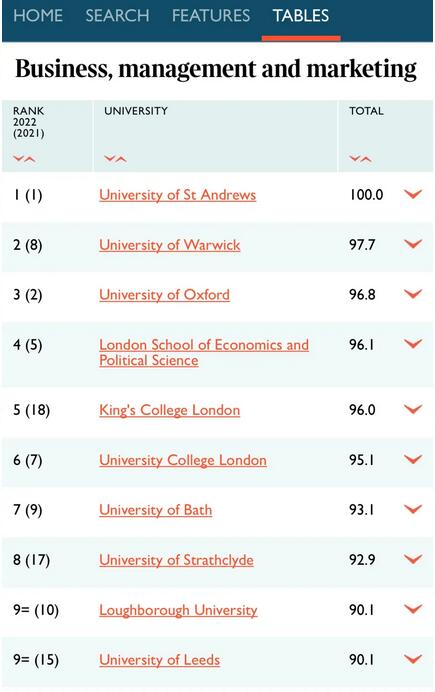Expand King's College London row chevron

[x=413, y=410]
